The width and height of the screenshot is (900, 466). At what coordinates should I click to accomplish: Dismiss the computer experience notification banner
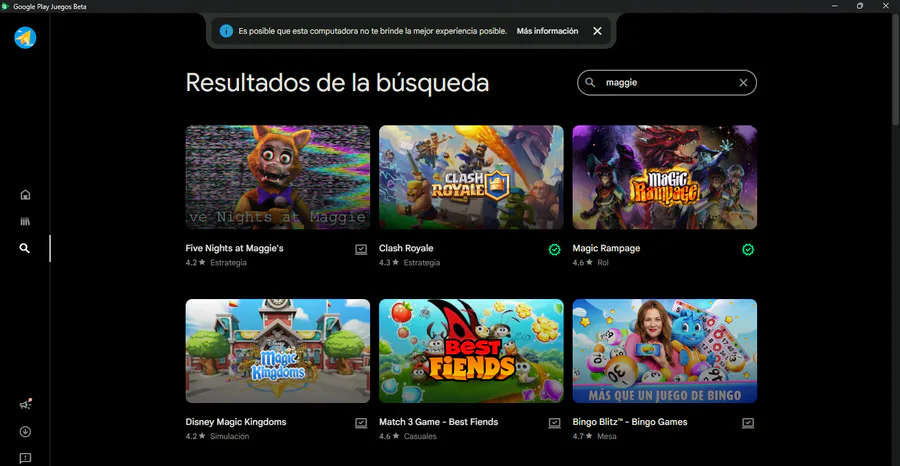click(598, 31)
